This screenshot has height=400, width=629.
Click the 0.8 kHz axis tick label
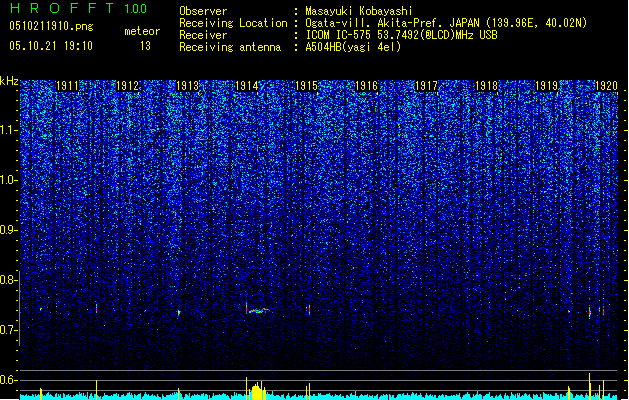[9, 280]
